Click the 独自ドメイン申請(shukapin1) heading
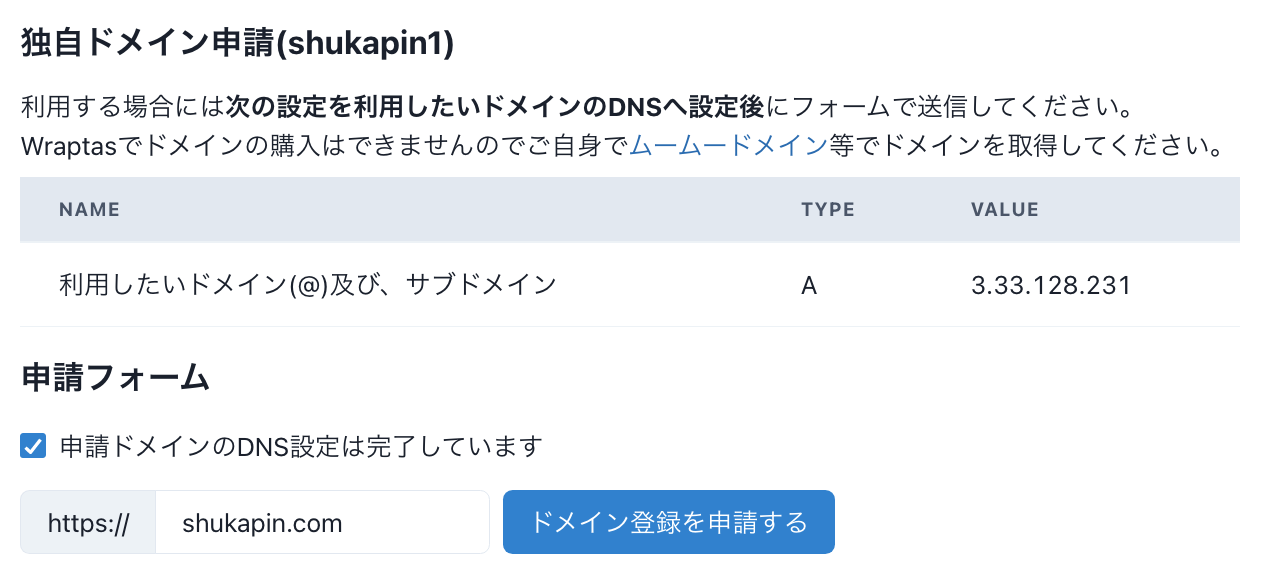1262x582 pixels. click(238, 45)
